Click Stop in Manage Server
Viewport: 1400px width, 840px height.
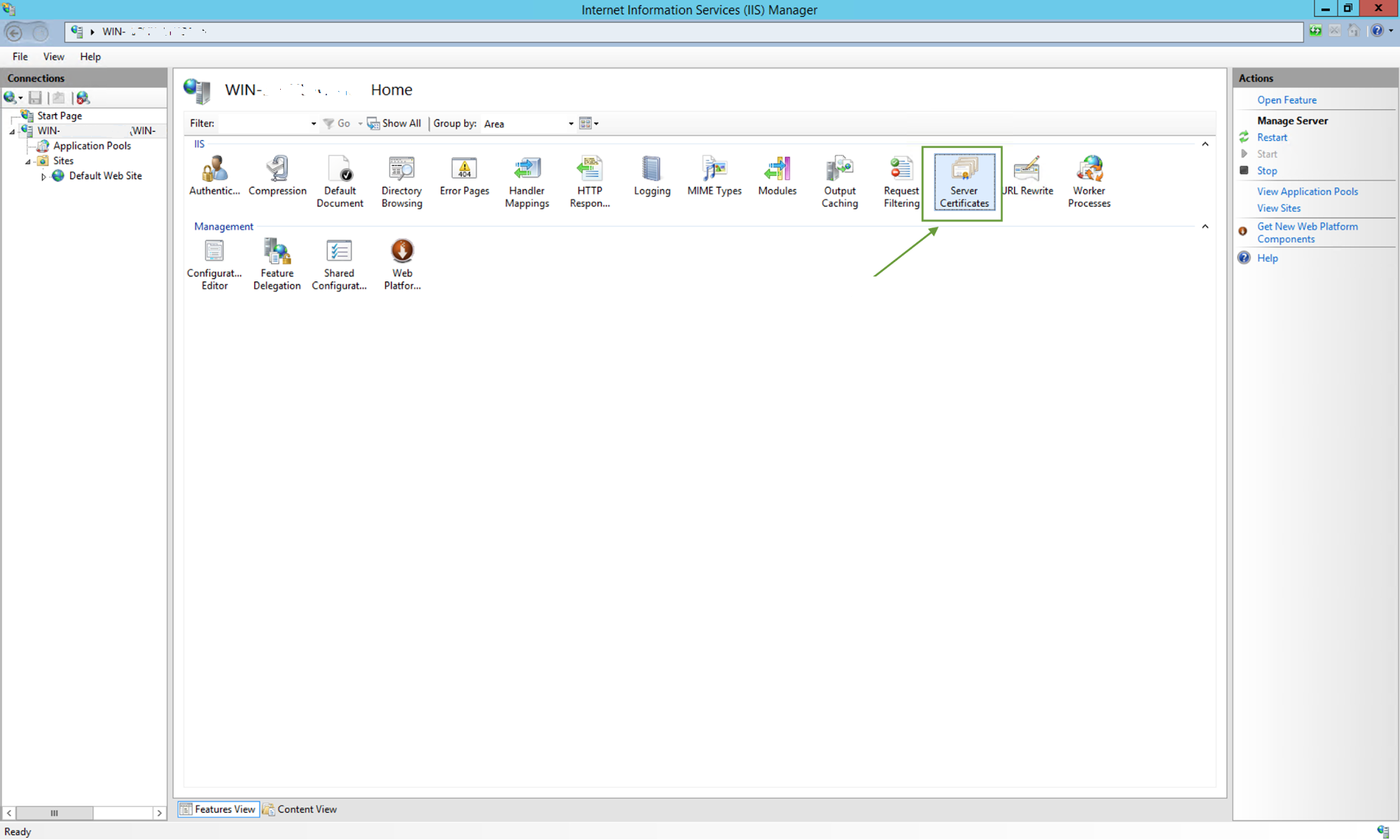click(1266, 171)
